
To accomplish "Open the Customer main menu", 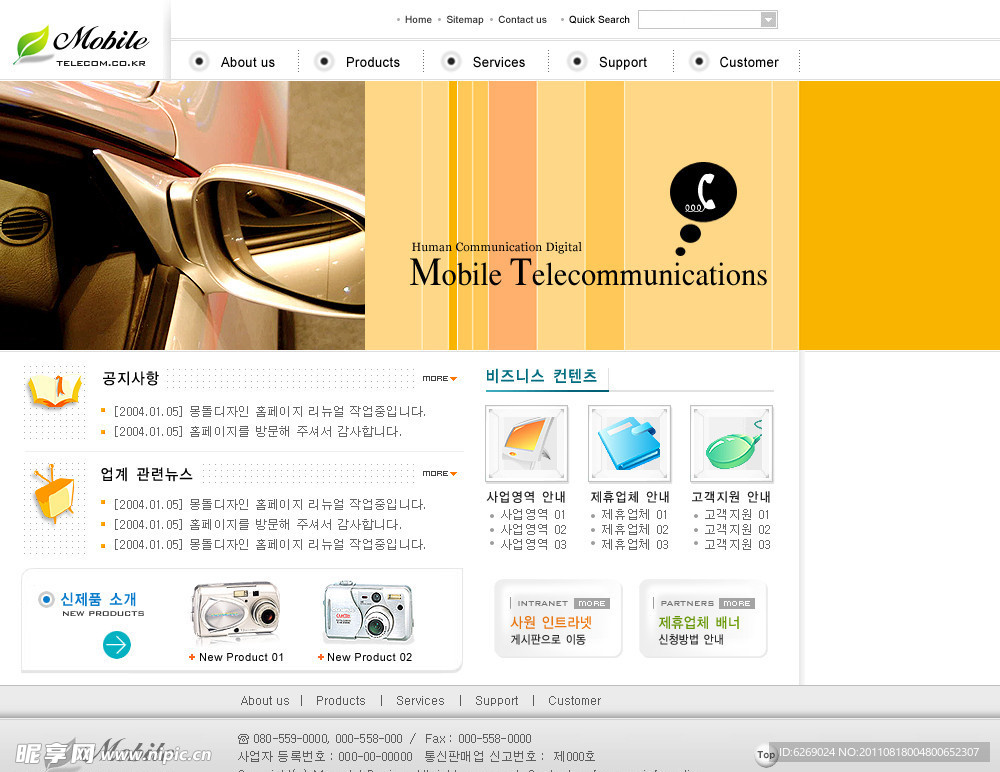I will click(749, 62).
